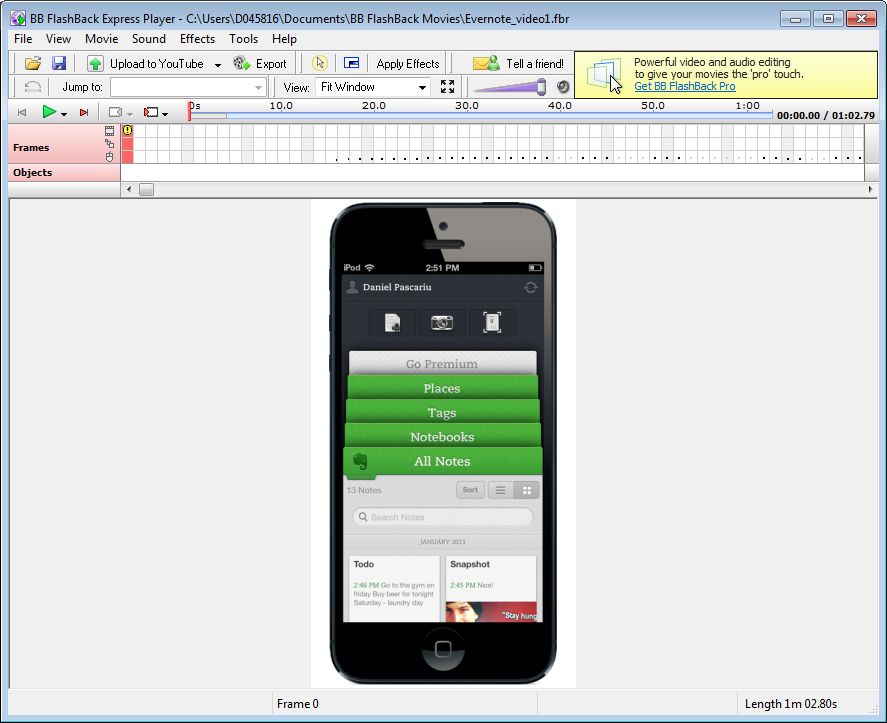Click the undo arrow icon
887x723 pixels.
click(x=33, y=87)
